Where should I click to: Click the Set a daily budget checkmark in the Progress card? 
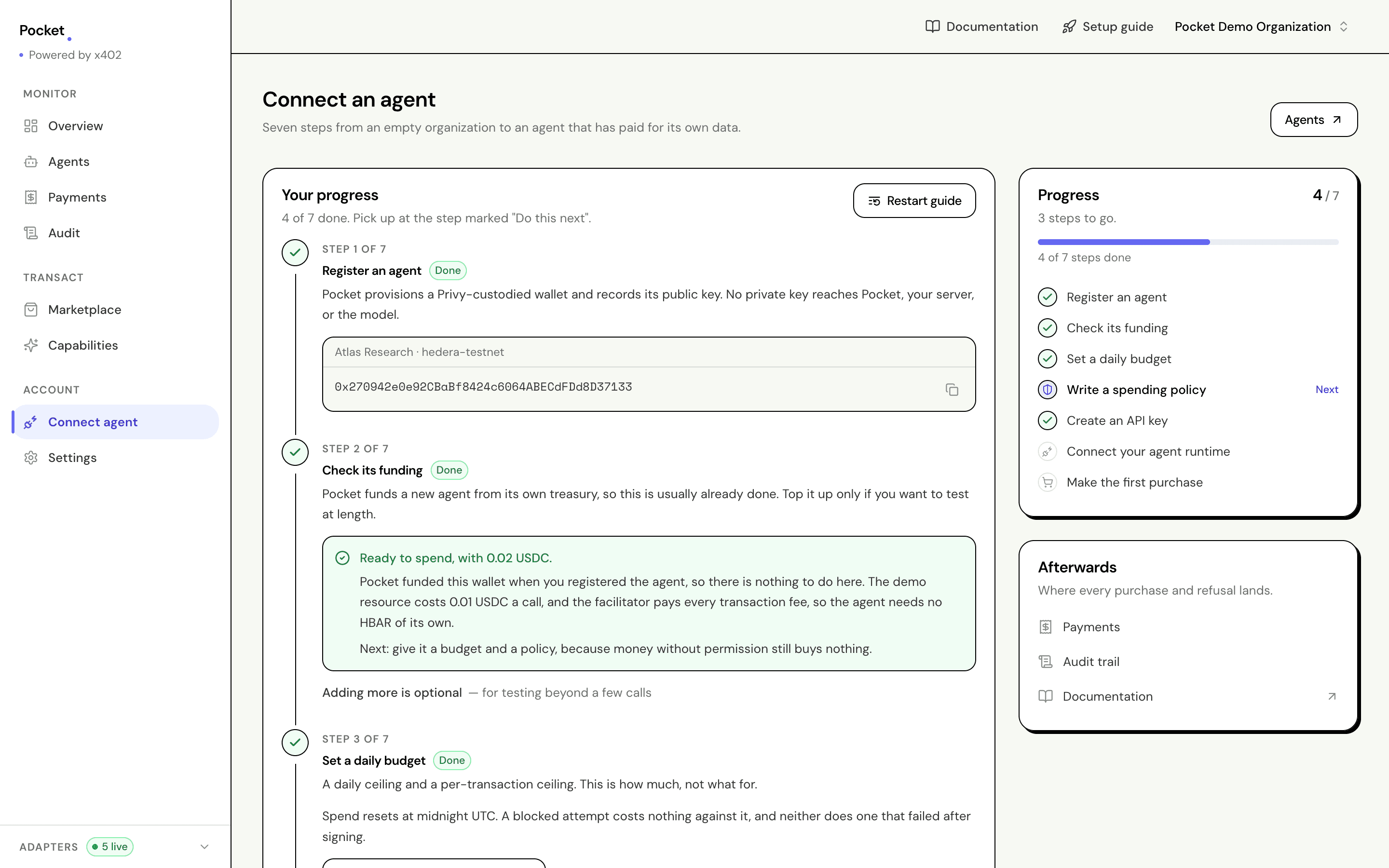1048,359
